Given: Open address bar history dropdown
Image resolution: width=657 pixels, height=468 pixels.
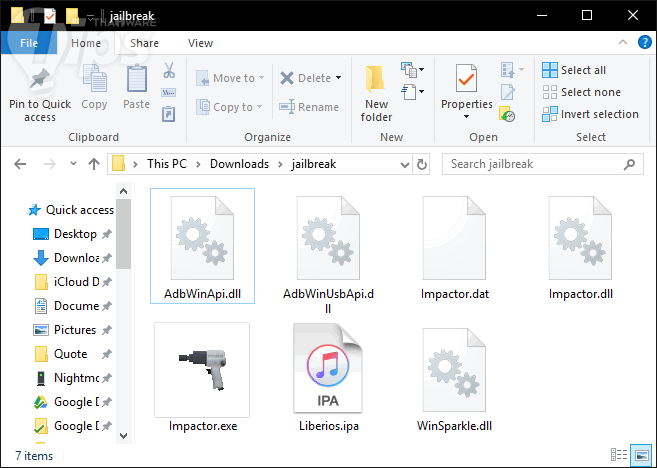Looking at the screenshot, I should tap(404, 164).
